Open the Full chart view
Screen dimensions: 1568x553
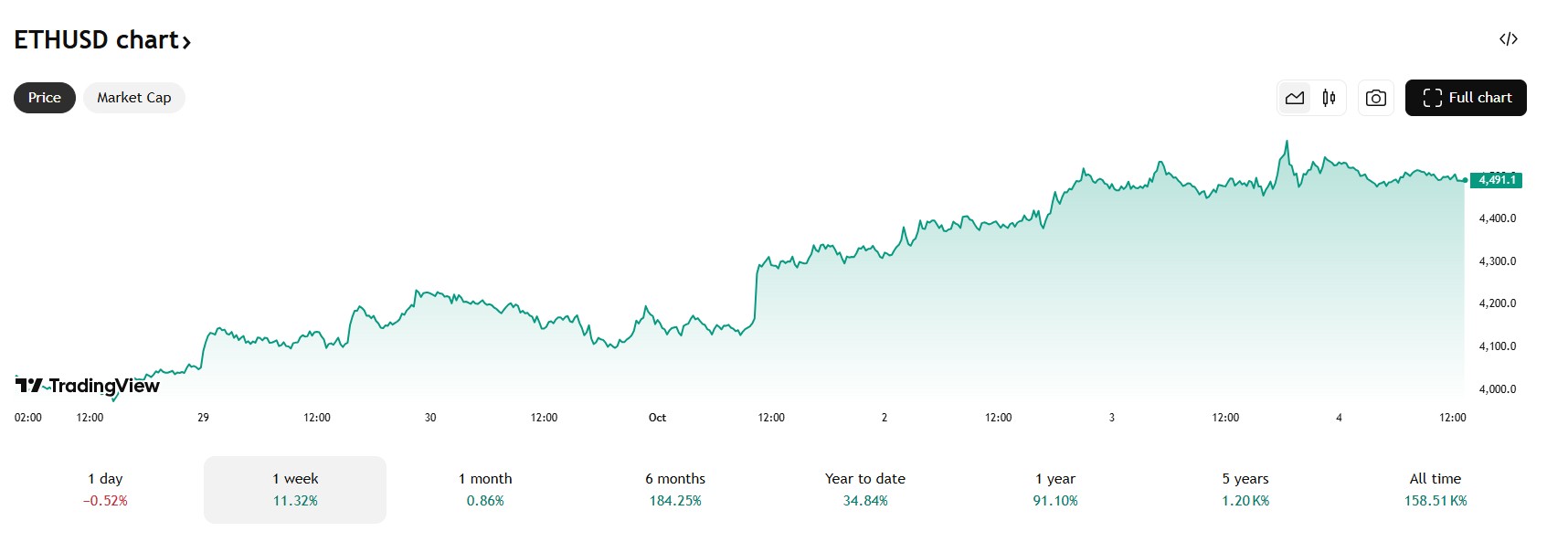[1466, 98]
